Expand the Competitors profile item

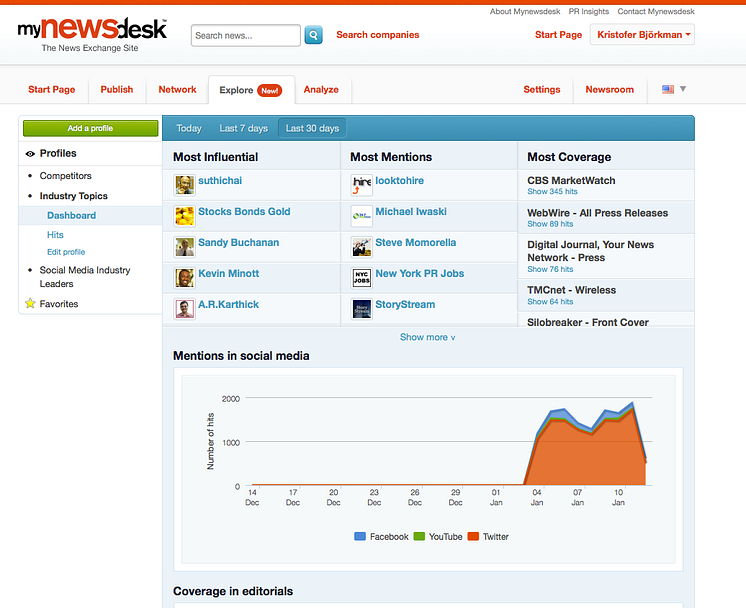[66, 176]
